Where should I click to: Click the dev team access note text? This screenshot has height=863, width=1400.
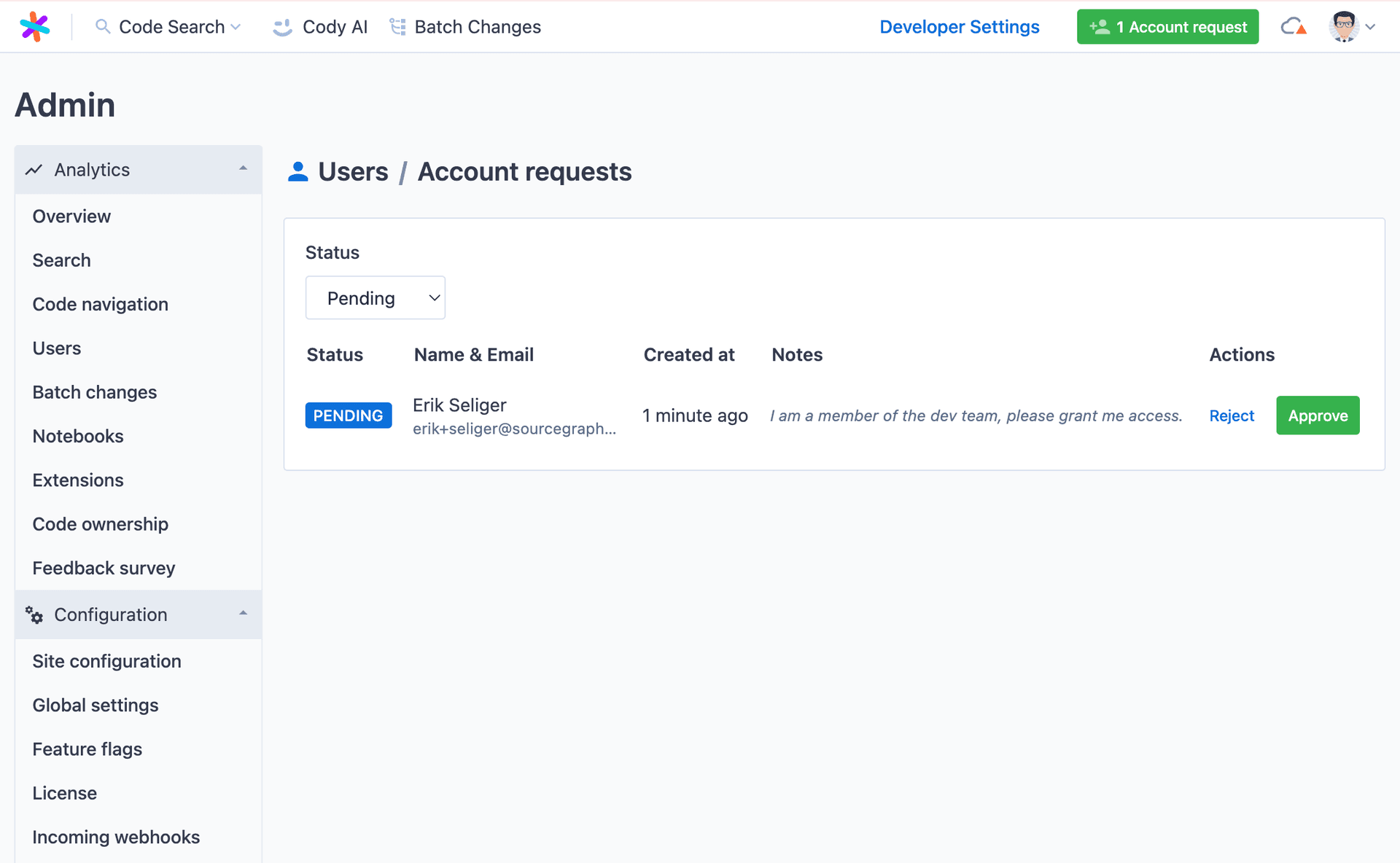point(976,415)
